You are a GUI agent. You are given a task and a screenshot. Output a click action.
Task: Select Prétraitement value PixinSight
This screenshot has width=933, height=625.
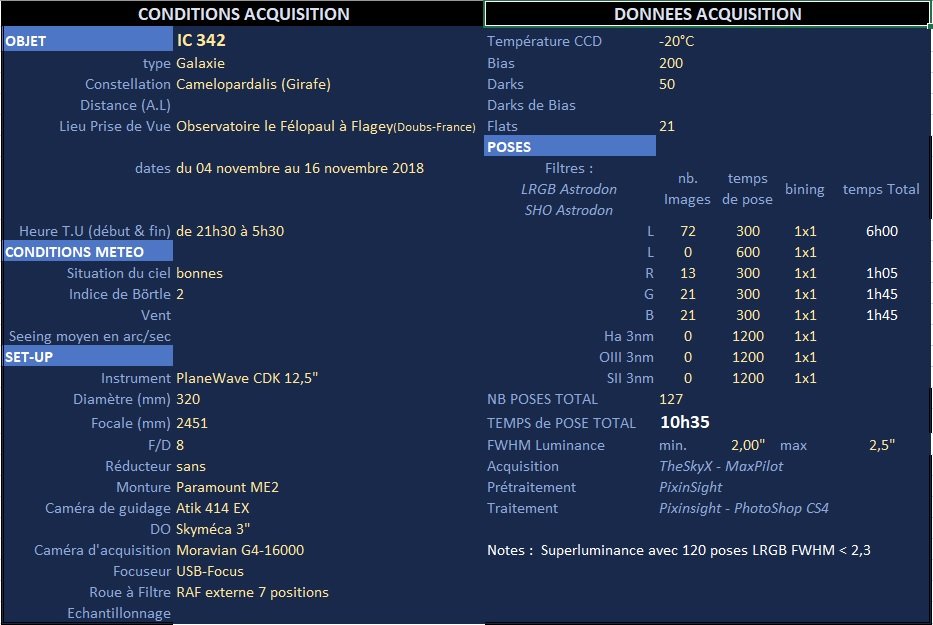click(691, 487)
